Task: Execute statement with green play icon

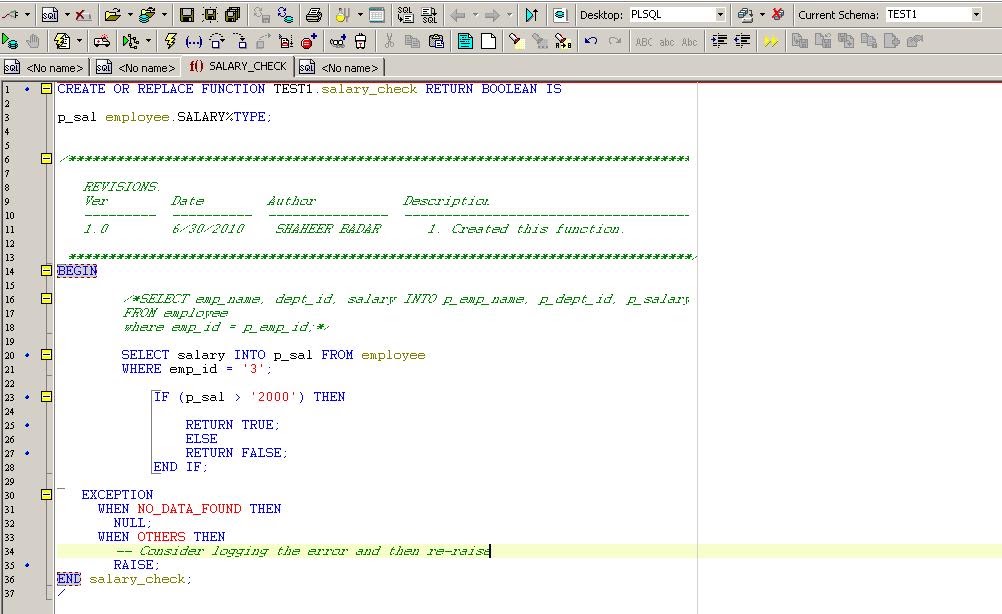Action: tap(10, 41)
